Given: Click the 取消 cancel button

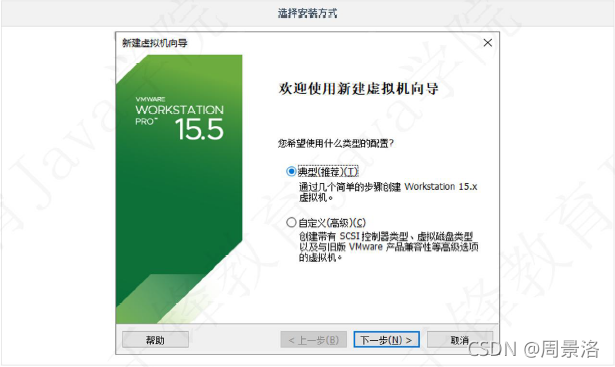Looking at the screenshot, I should (459, 340).
